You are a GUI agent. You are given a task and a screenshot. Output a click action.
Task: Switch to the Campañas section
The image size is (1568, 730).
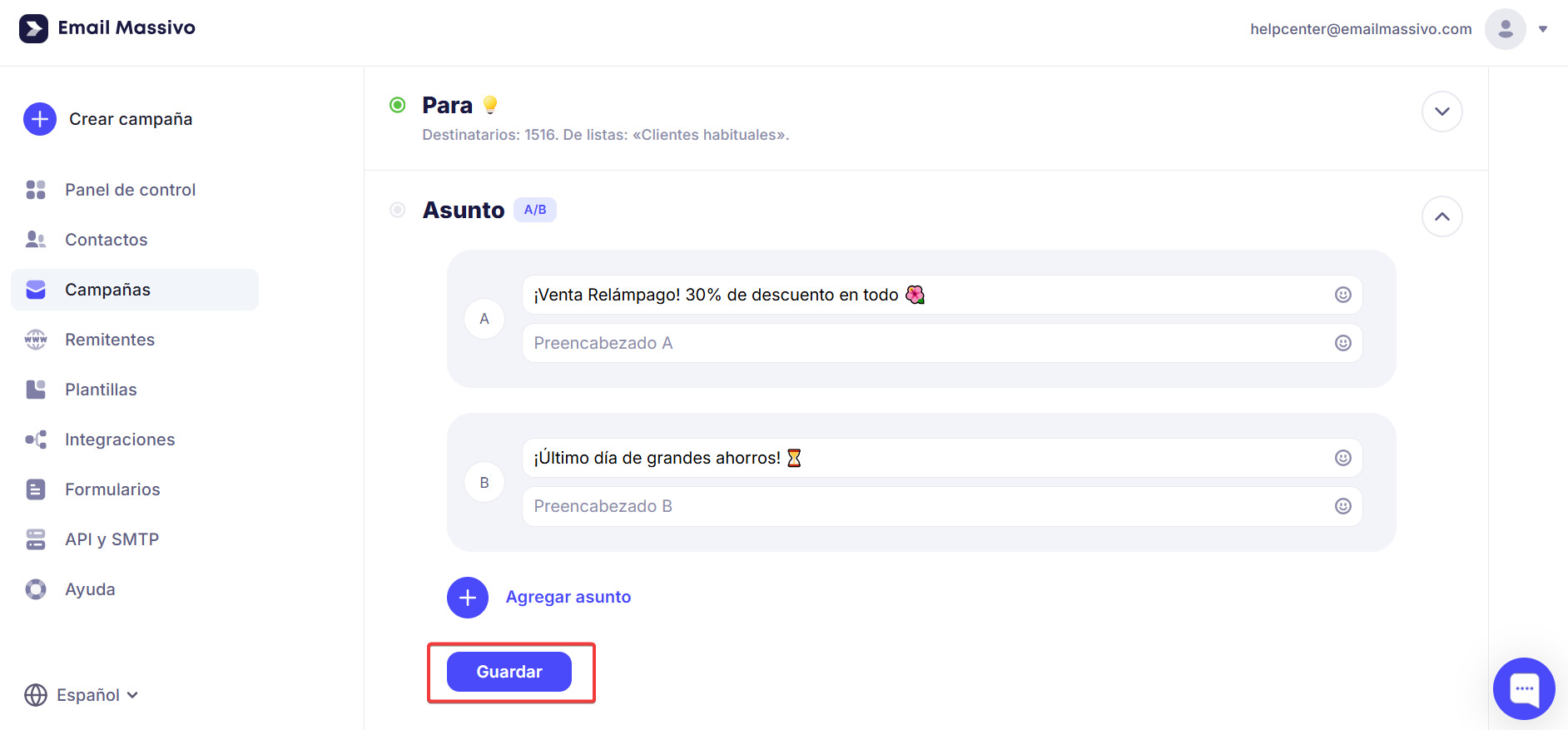[107, 289]
